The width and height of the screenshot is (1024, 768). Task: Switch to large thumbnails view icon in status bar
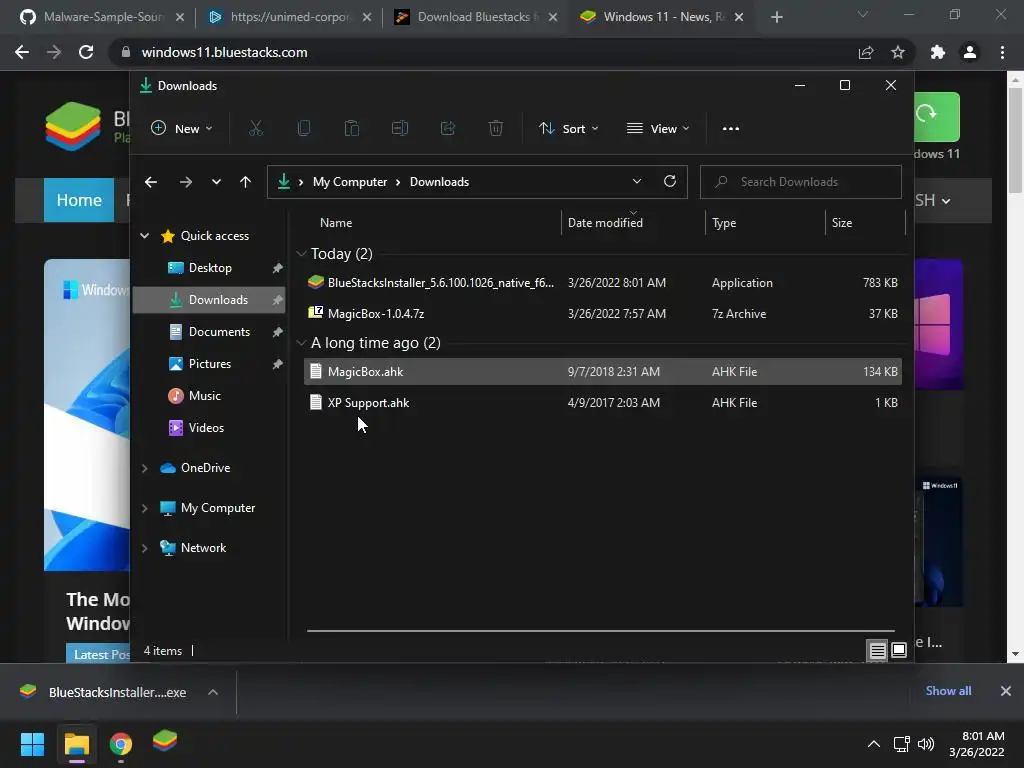point(899,650)
